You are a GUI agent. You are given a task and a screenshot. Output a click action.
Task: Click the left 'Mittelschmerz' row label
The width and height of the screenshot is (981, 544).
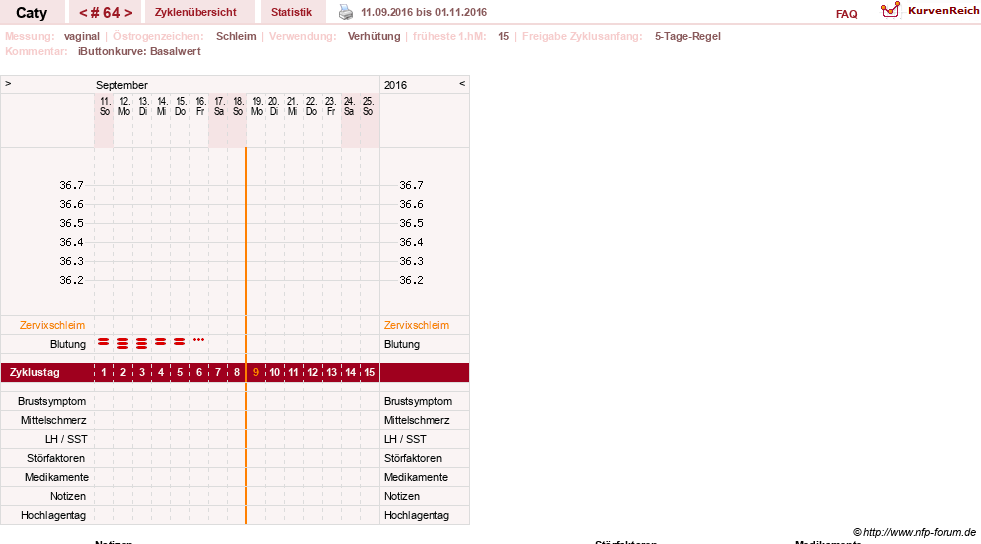(x=54, y=420)
